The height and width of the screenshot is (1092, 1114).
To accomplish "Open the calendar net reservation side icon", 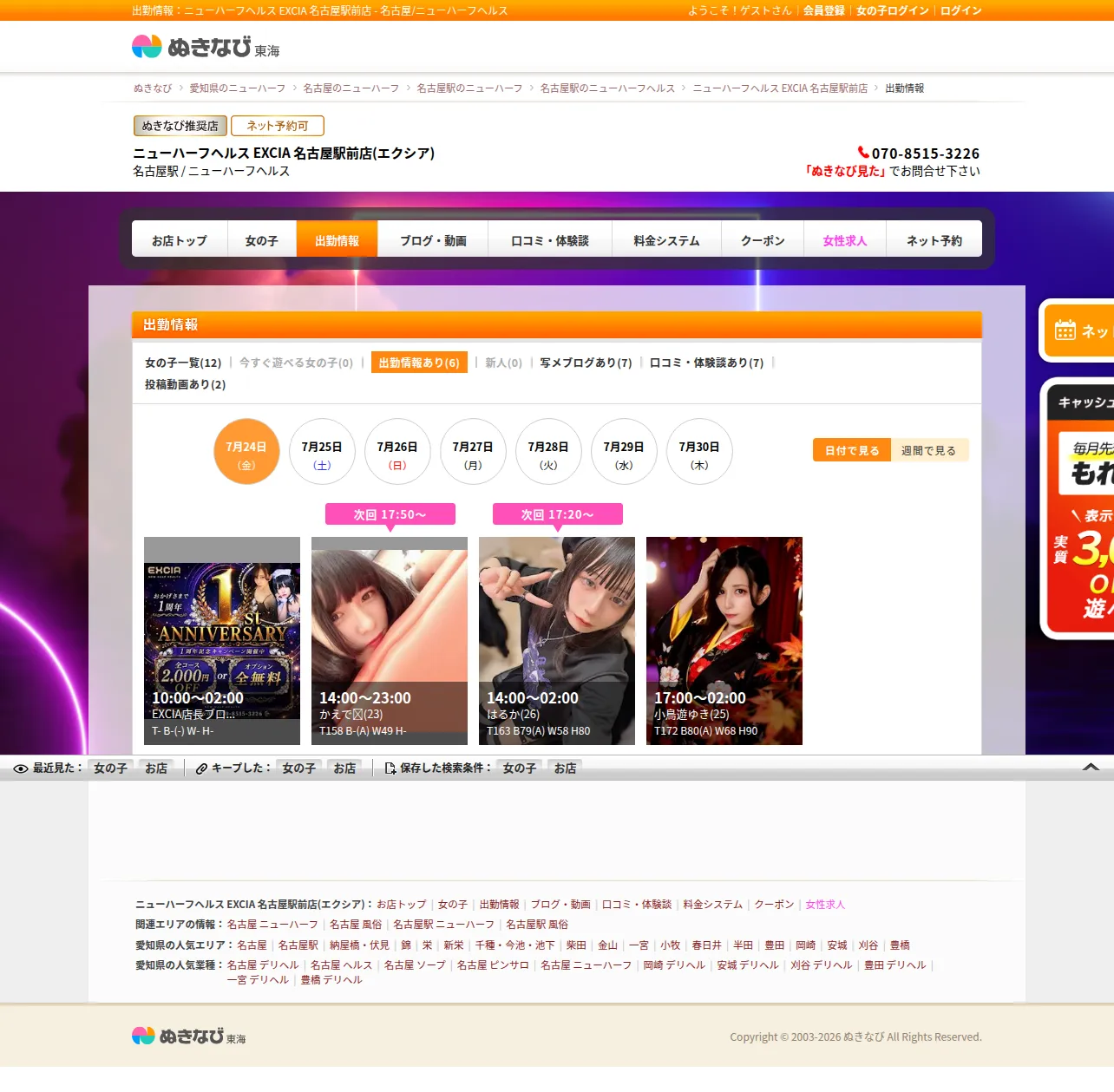I will [x=1065, y=330].
